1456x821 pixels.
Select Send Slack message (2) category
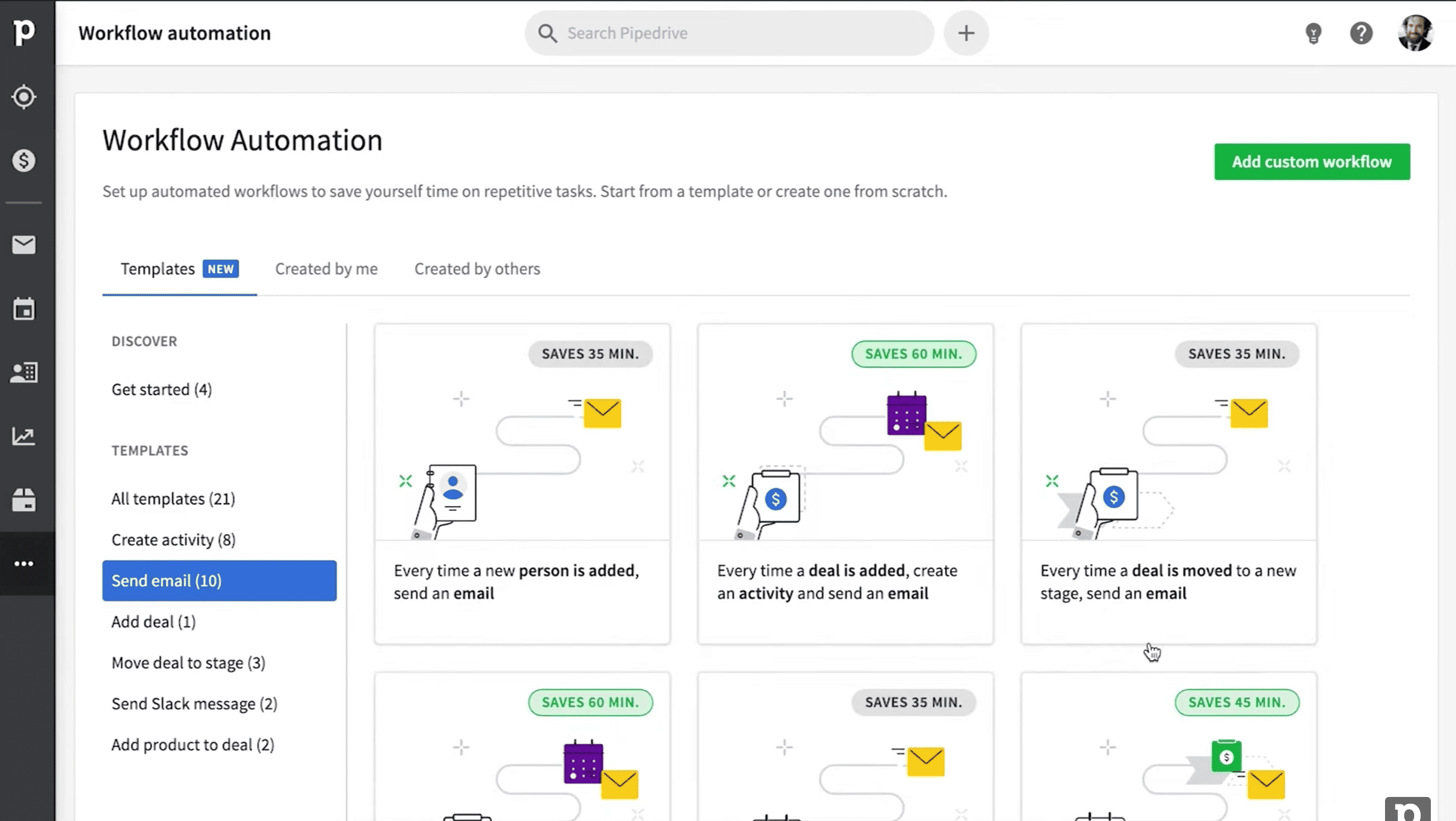point(194,704)
